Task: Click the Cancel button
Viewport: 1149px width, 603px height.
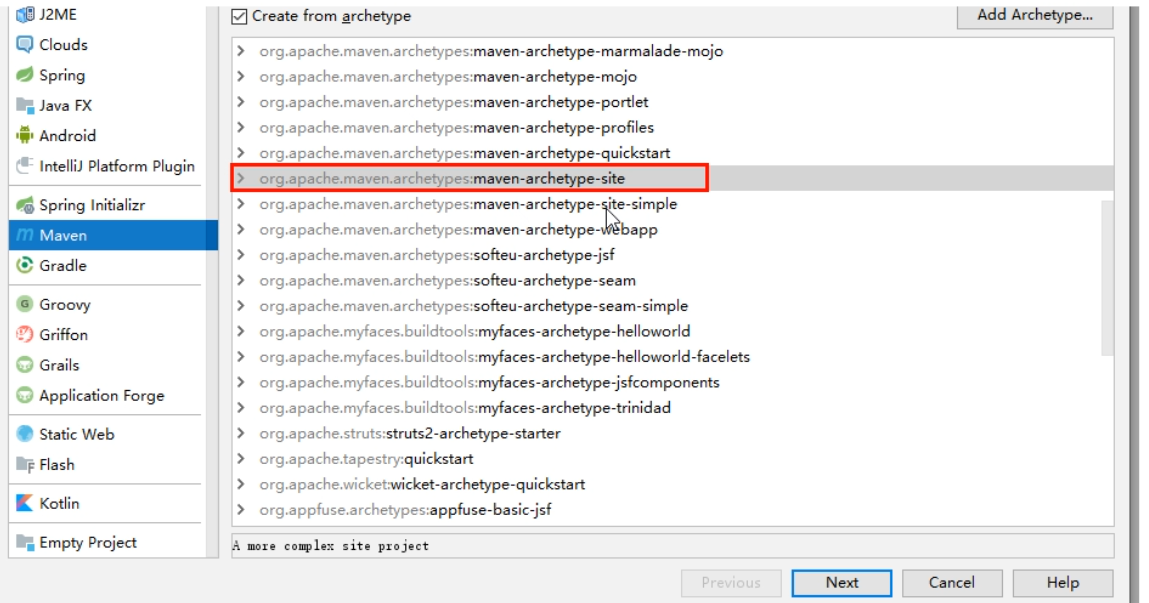Action: tap(952, 582)
